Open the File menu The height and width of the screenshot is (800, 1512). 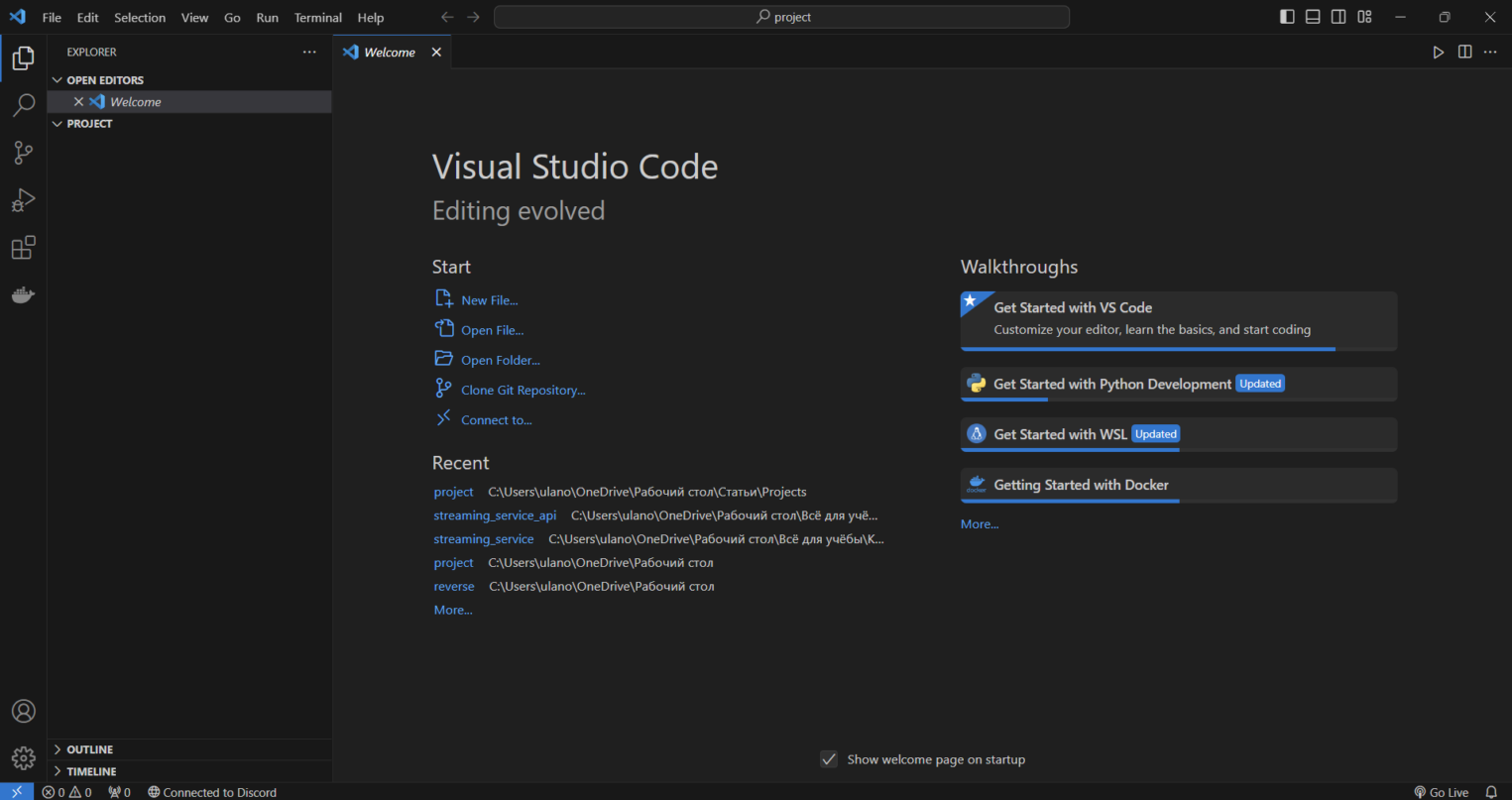click(52, 18)
